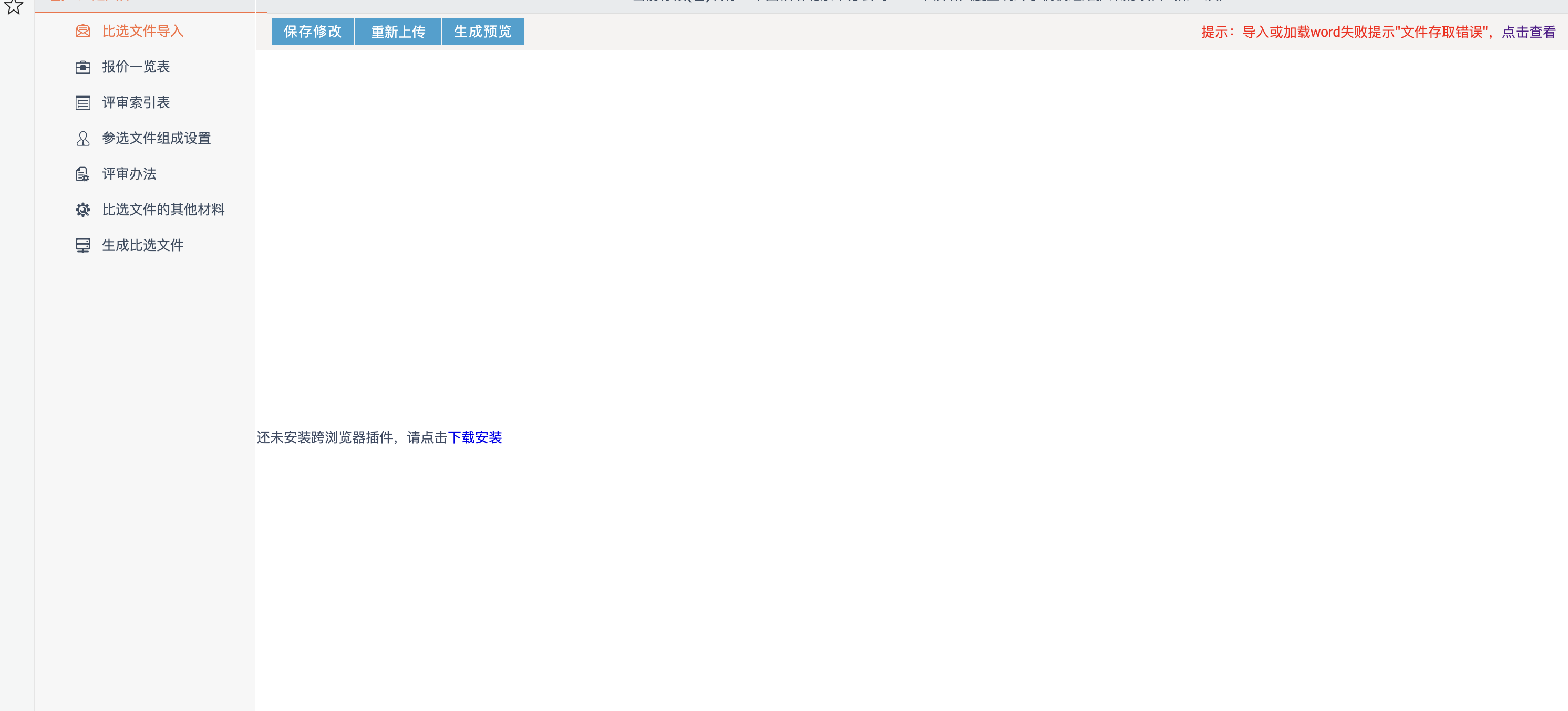The image size is (1568, 711).
Task: Click the monitor icon beside 生成比选文件
Action: [x=83, y=245]
